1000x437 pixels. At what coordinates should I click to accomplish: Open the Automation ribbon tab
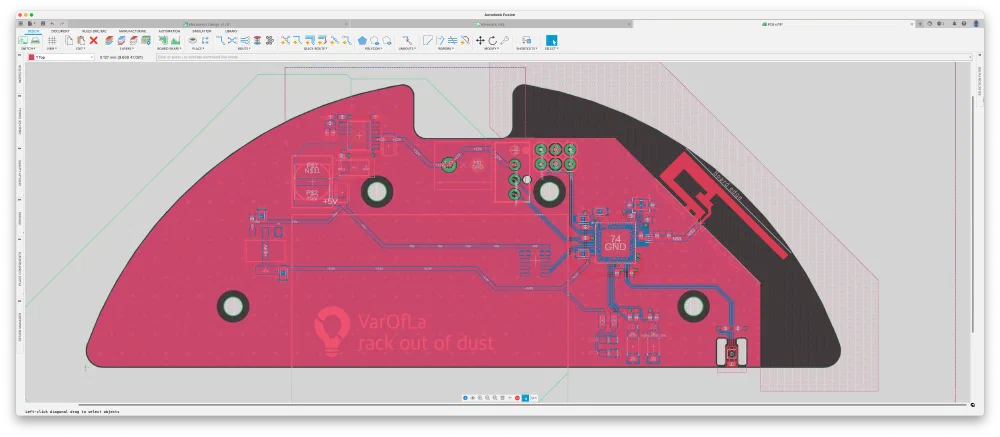[x=169, y=31]
